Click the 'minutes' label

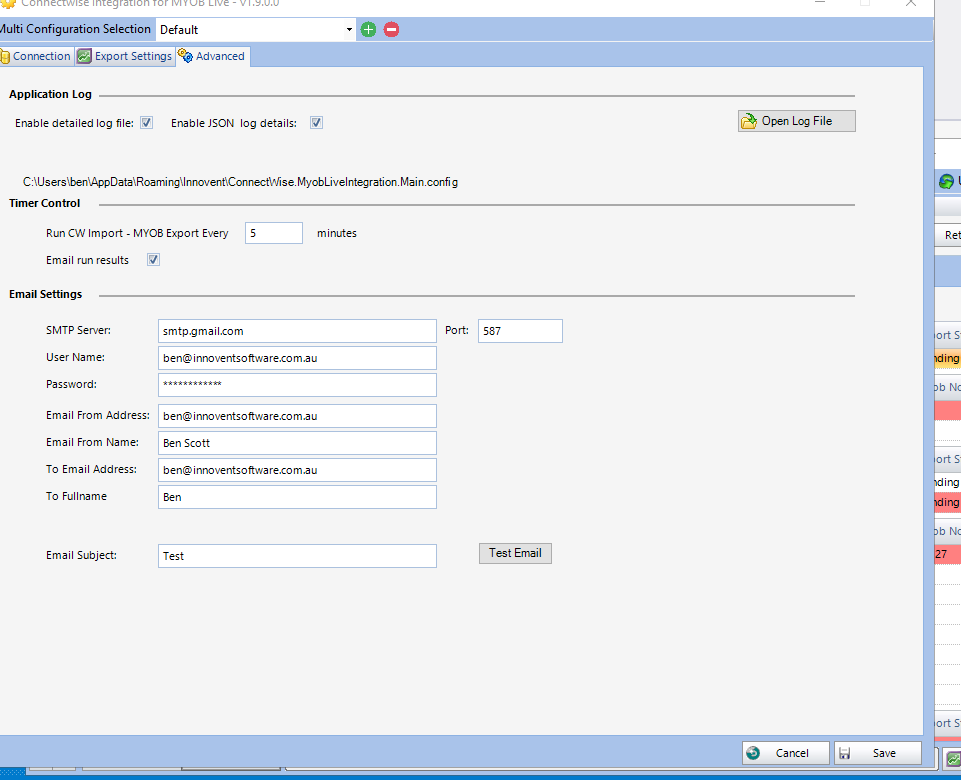click(336, 233)
